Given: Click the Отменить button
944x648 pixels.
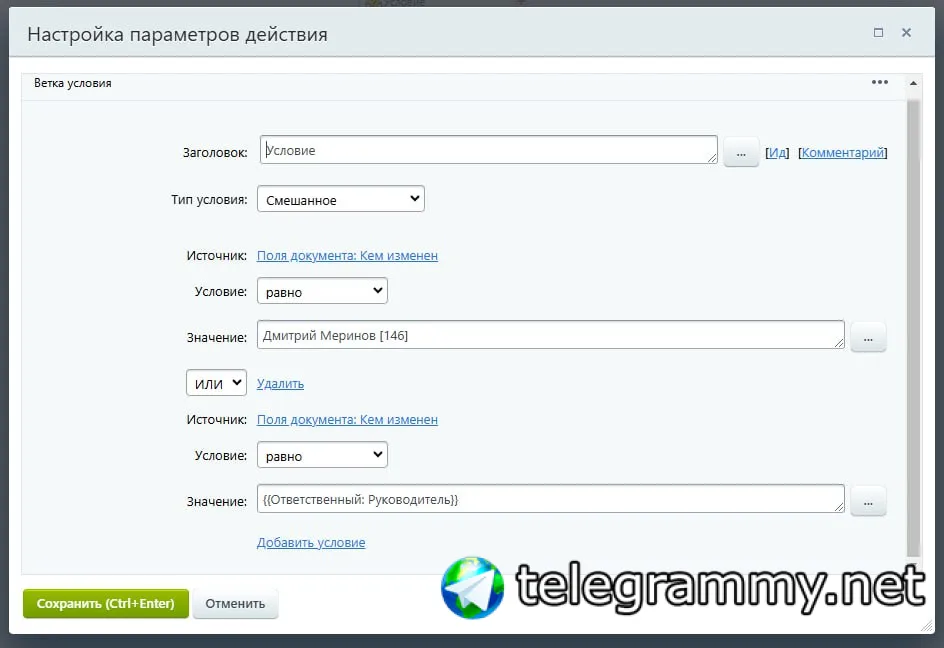Looking at the screenshot, I should pos(235,603).
